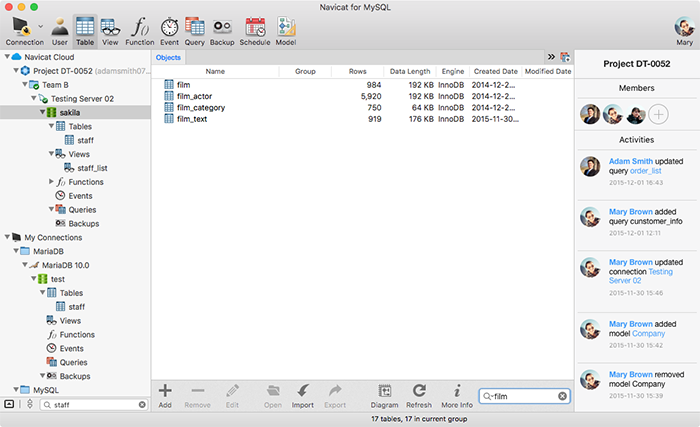Screen dimensions: 700x427
Task: Click third member avatar
Action: [636, 114]
